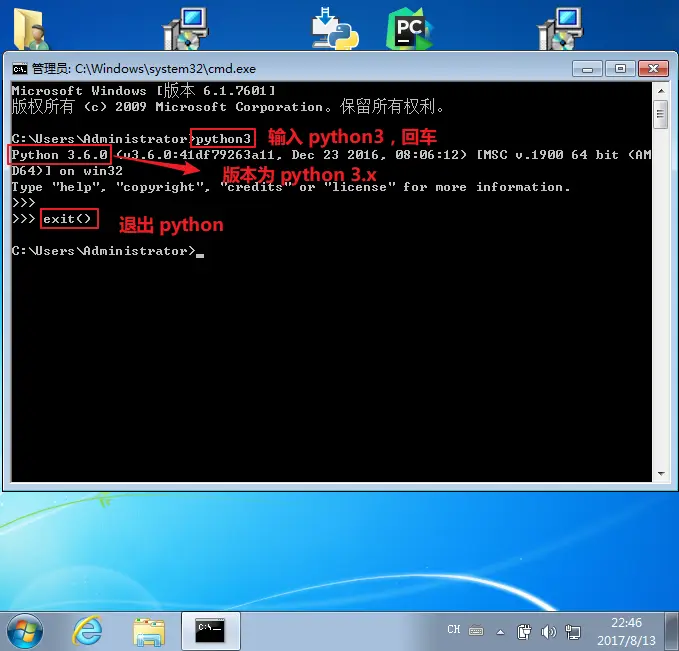The width and height of the screenshot is (679, 651).
Task: Open the clock showing 22:46
Action: tap(626, 622)
